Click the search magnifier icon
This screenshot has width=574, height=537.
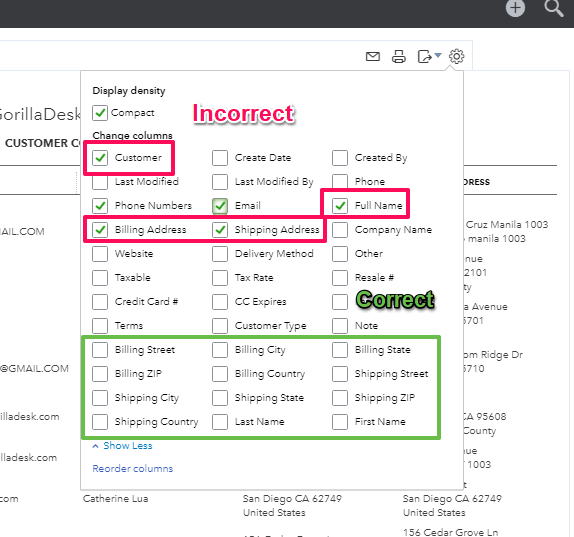click(553, 8)
